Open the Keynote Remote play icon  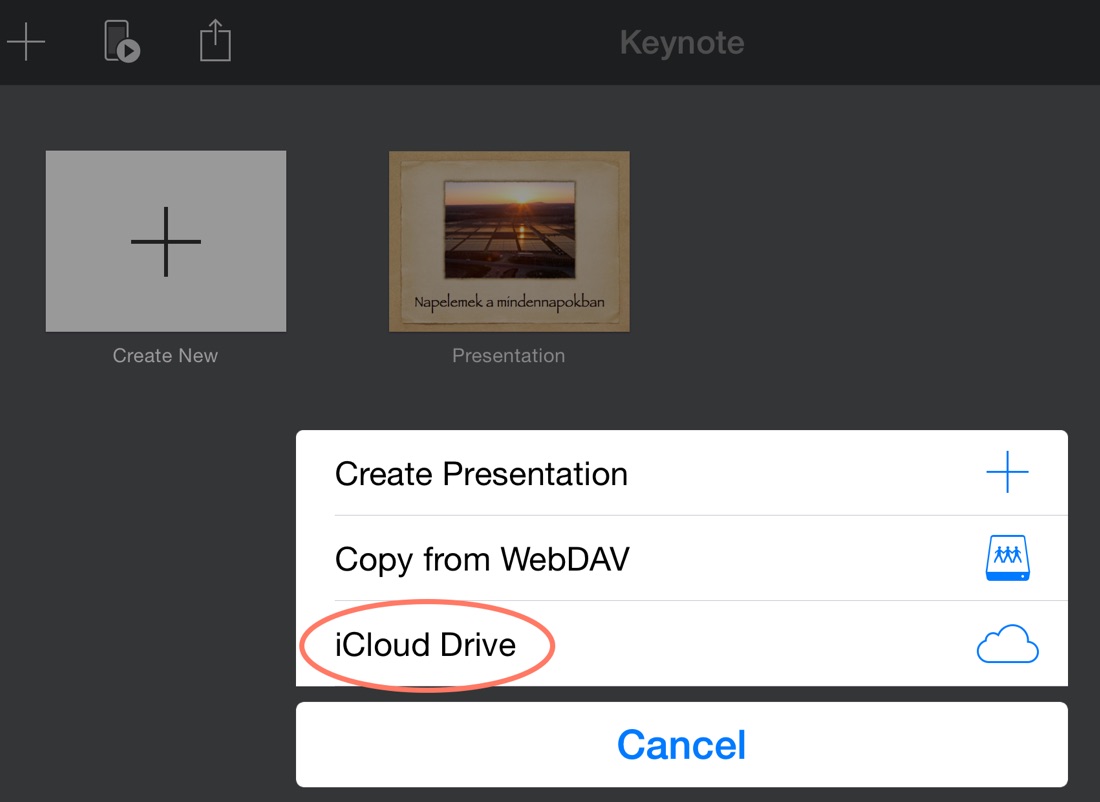[x=122, y=41]
